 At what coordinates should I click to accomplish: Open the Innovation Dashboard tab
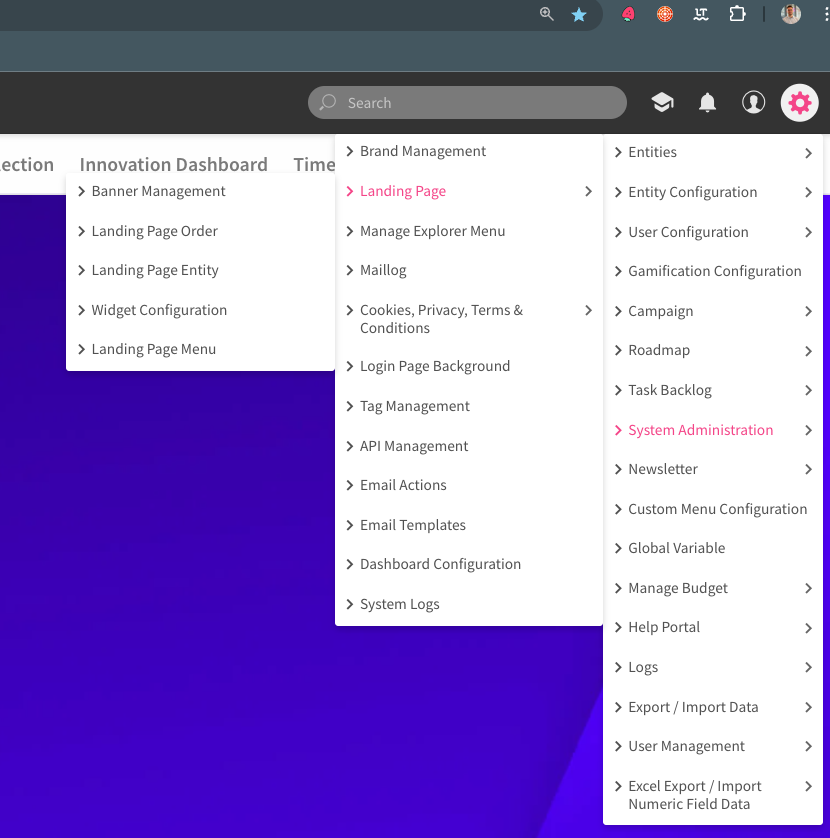[x=173, y=164]
